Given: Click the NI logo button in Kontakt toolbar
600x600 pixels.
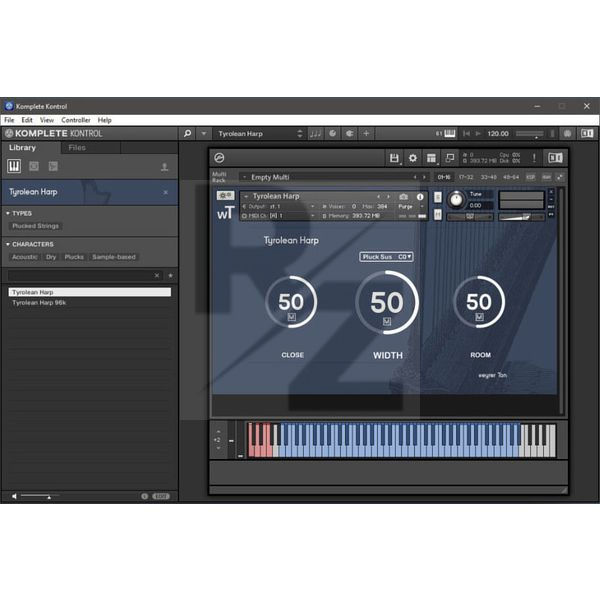Looking at the screenshot, I should pyautogui.click(x=555, y=158).
